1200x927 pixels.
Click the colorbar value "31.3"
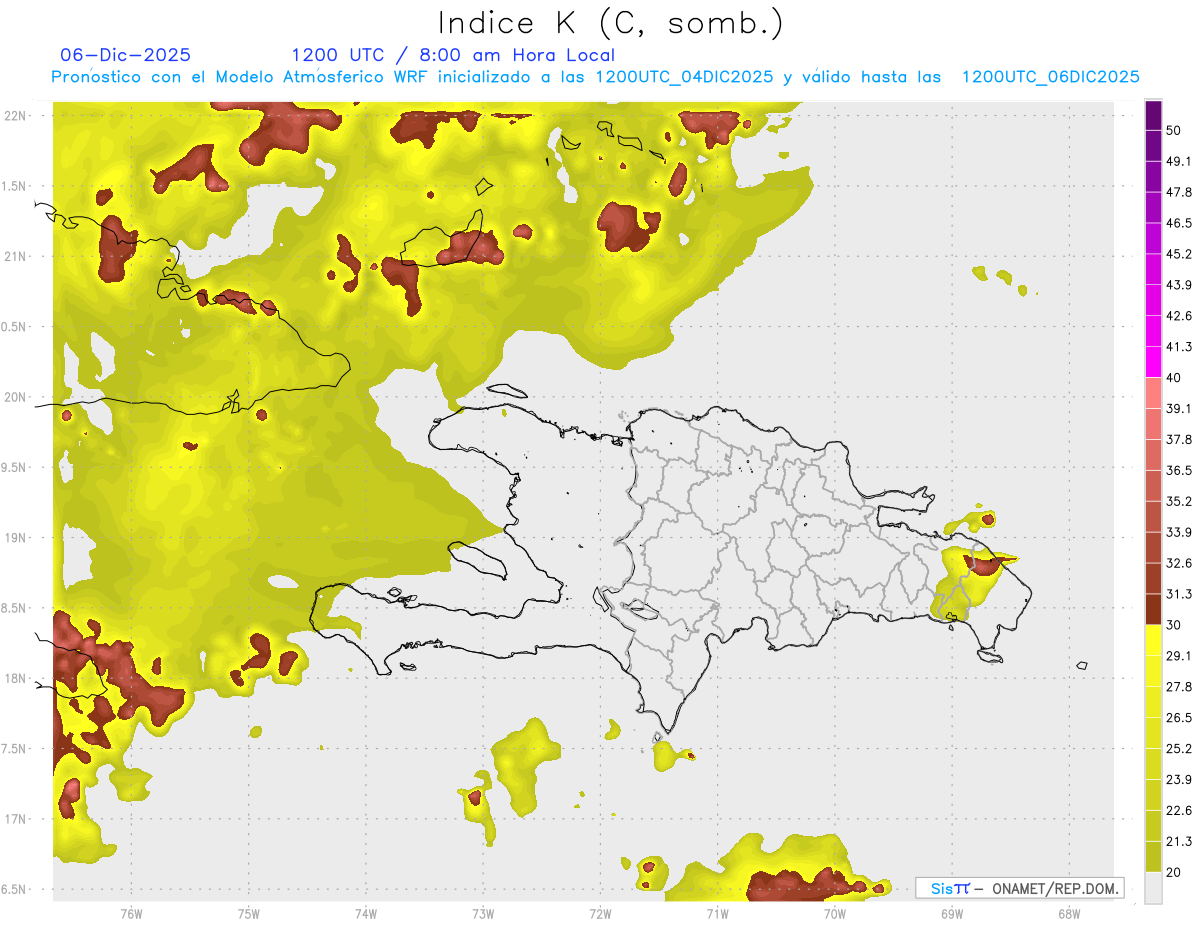(x=1179, y=594)
